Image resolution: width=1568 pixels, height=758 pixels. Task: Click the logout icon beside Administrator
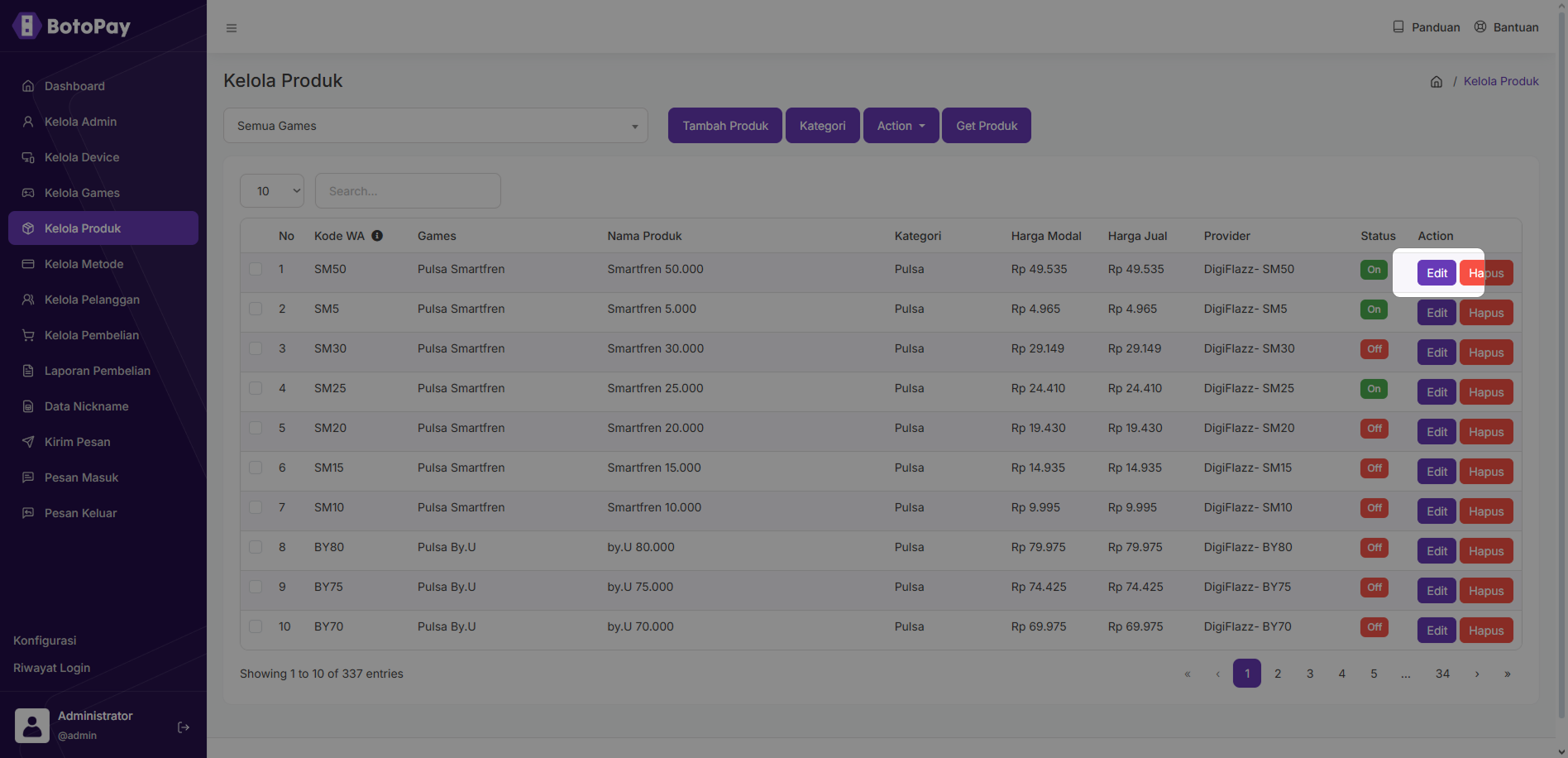coord(184,727)
